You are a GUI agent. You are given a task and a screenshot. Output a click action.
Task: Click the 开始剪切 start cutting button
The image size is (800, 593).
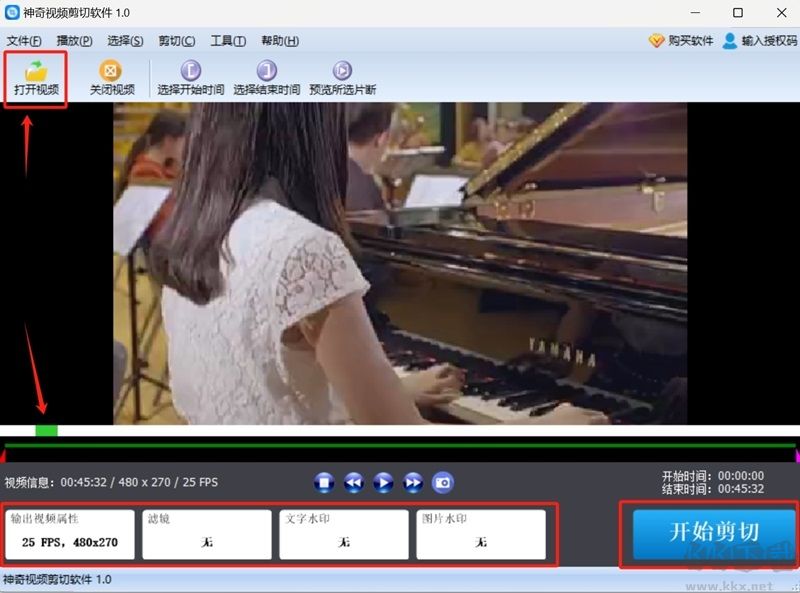coord(714,532)
